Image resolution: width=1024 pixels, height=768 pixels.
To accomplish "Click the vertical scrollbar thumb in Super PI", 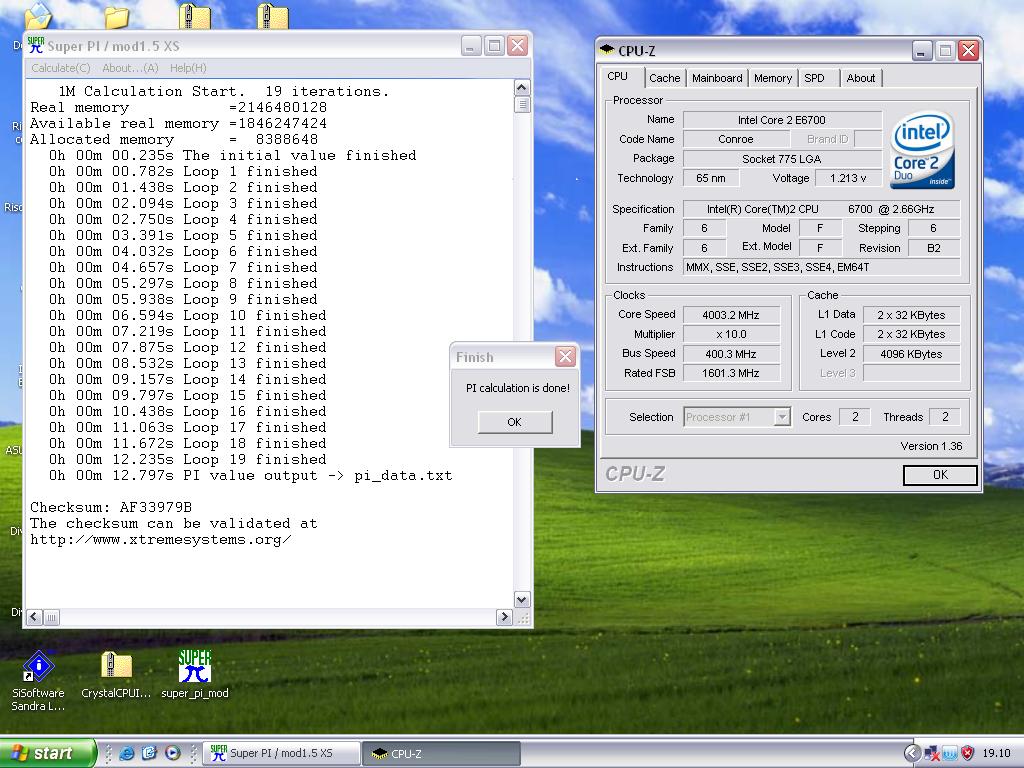I will [x=521, y=104].
